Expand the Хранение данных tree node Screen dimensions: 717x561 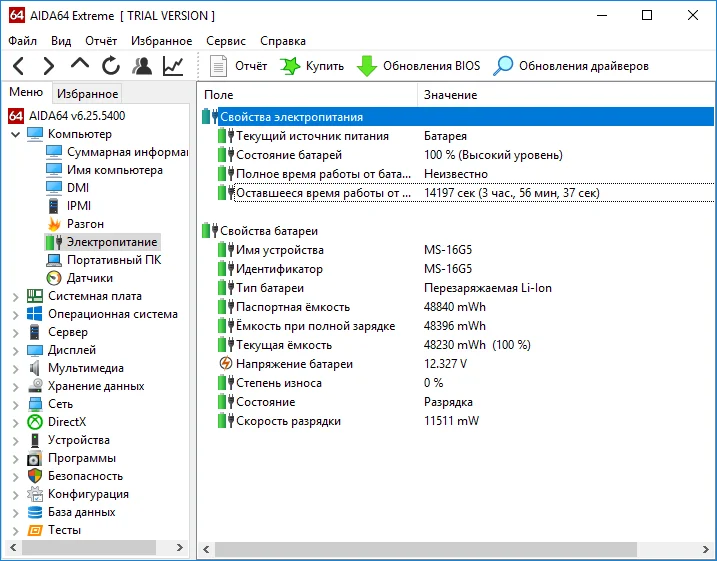(16, 387)
